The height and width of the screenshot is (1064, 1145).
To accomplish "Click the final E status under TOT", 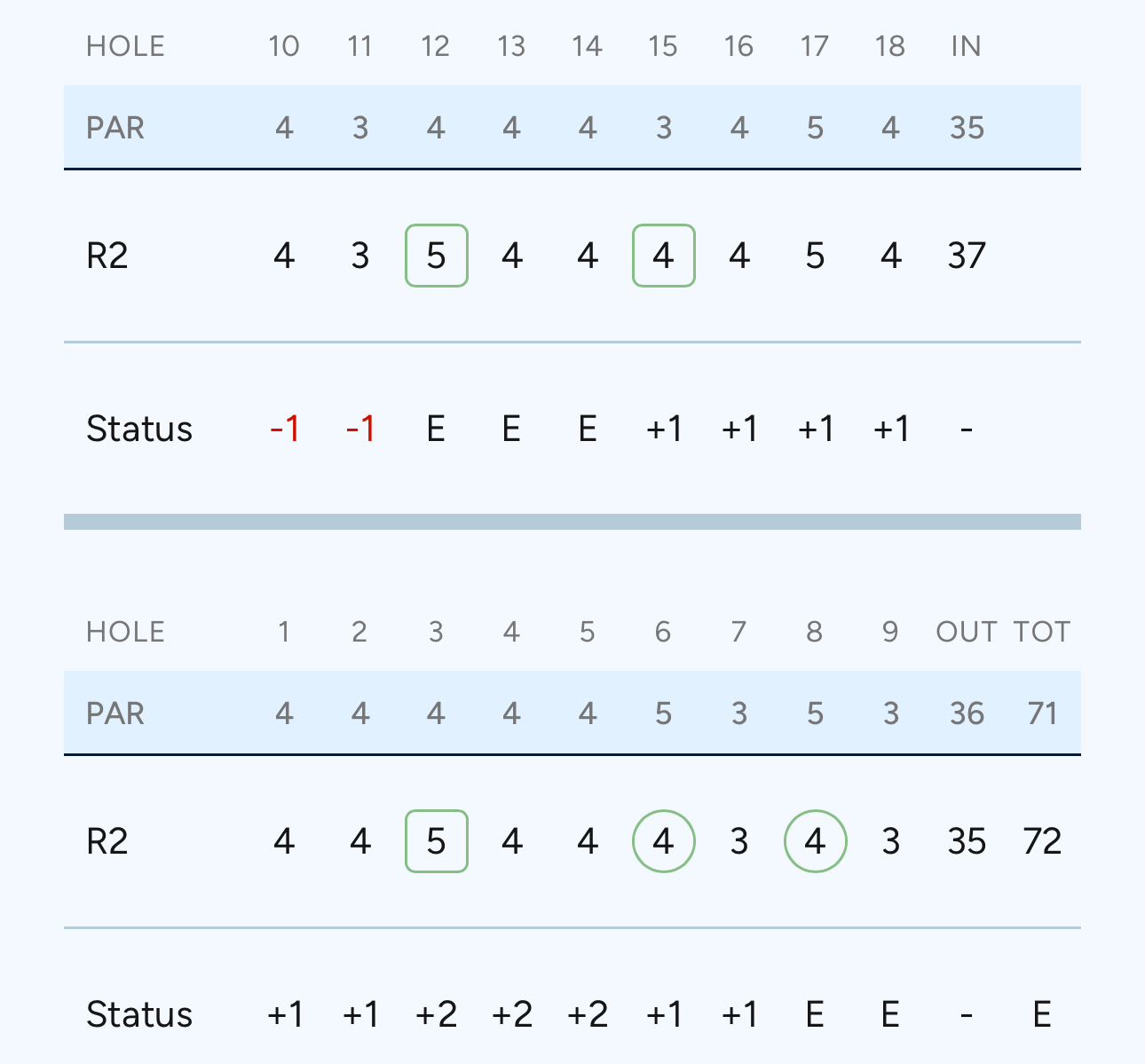I will click(x=1042, y=1015).
